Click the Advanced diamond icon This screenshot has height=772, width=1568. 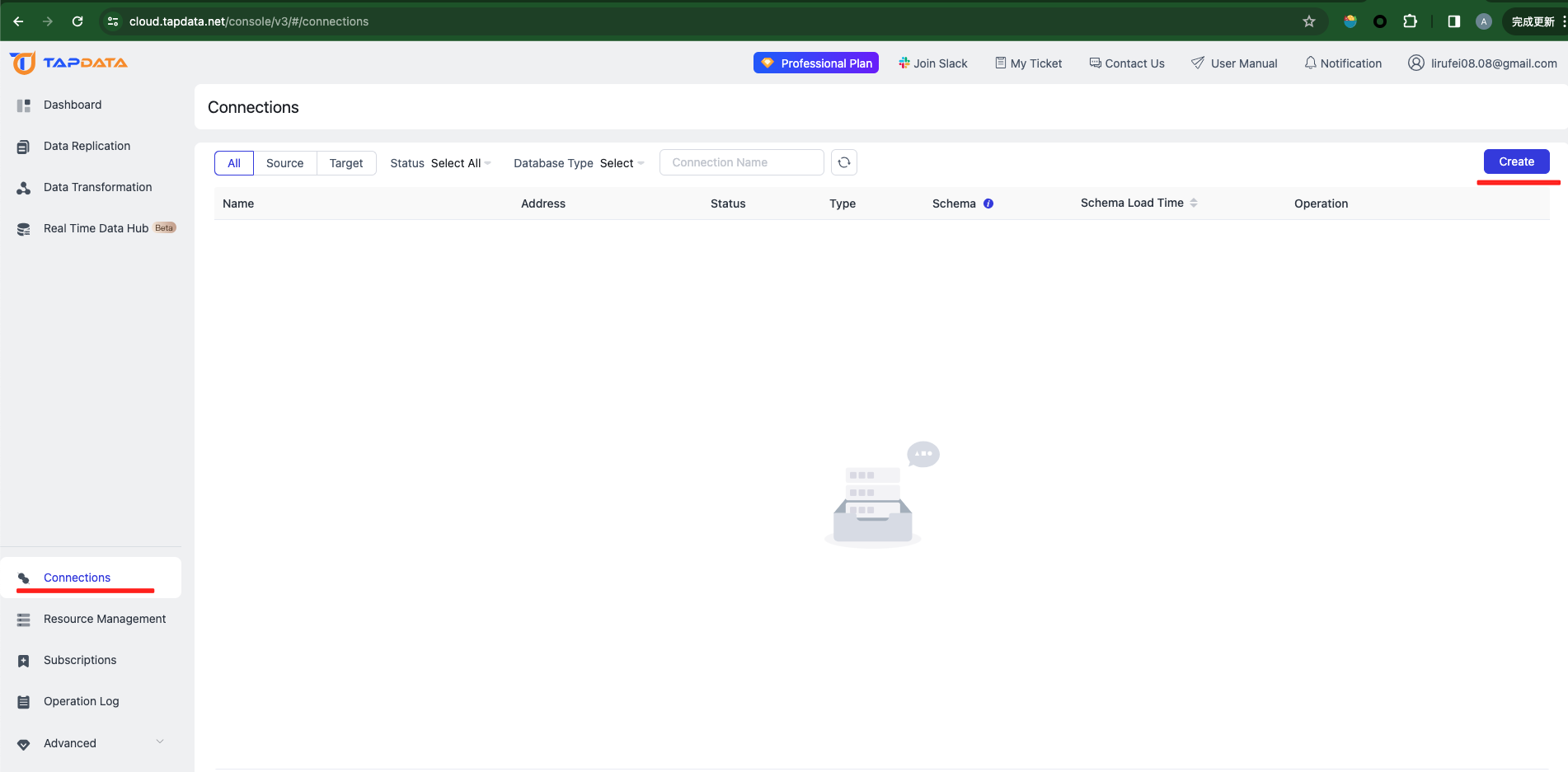[24, 744]
